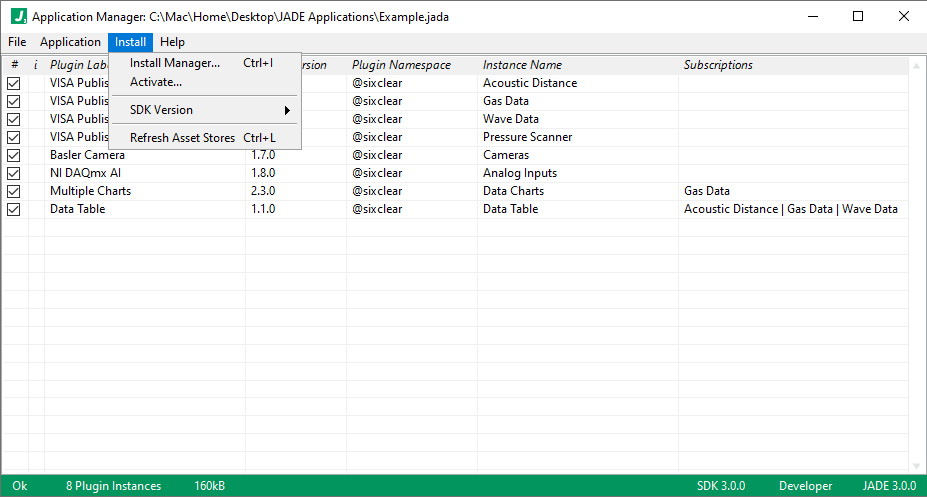Click @sixclear namespace in the Analog Inputs row
This screenshot has width=927, height=497.
point(377,173)
